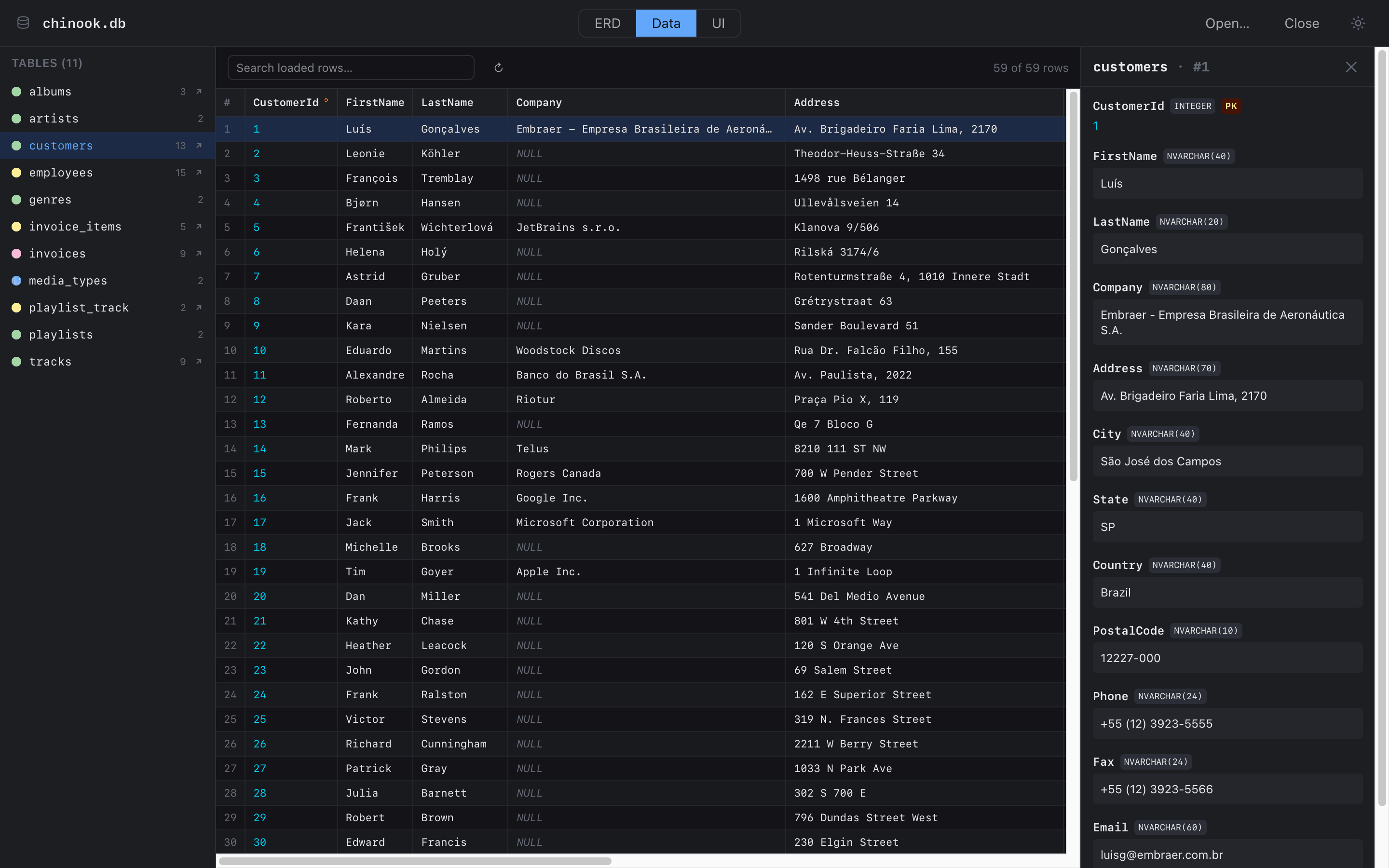This screenshot has width=1389, height=868.
Task: Open invoices relations arrow icon
Action: coord(199,253)
